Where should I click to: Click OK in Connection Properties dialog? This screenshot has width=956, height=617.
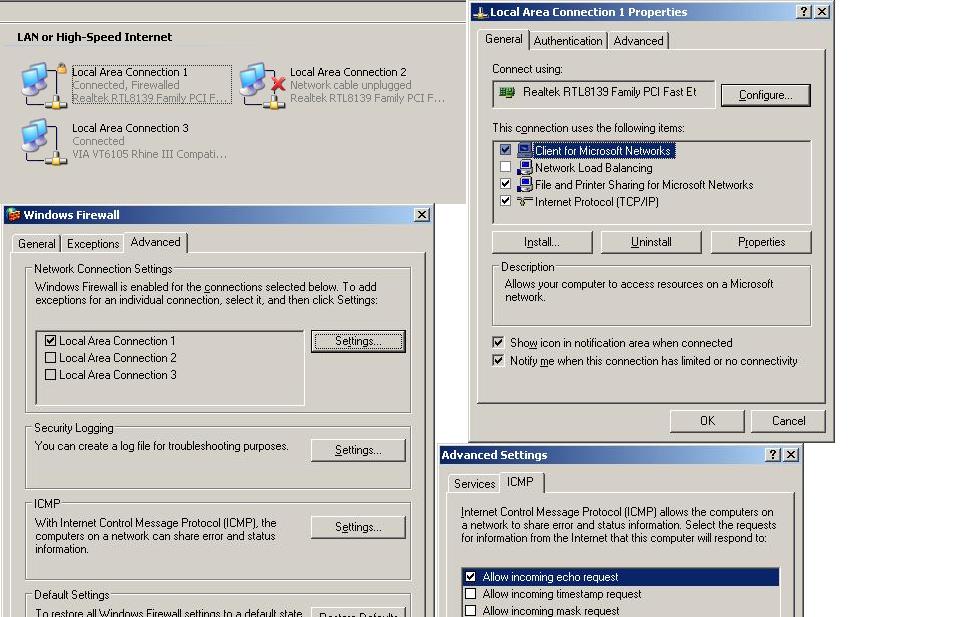click(x=707, y=421)
